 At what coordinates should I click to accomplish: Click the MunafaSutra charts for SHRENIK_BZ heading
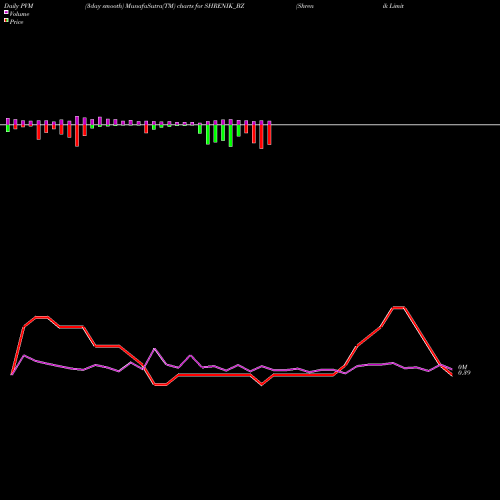point(164,6)
